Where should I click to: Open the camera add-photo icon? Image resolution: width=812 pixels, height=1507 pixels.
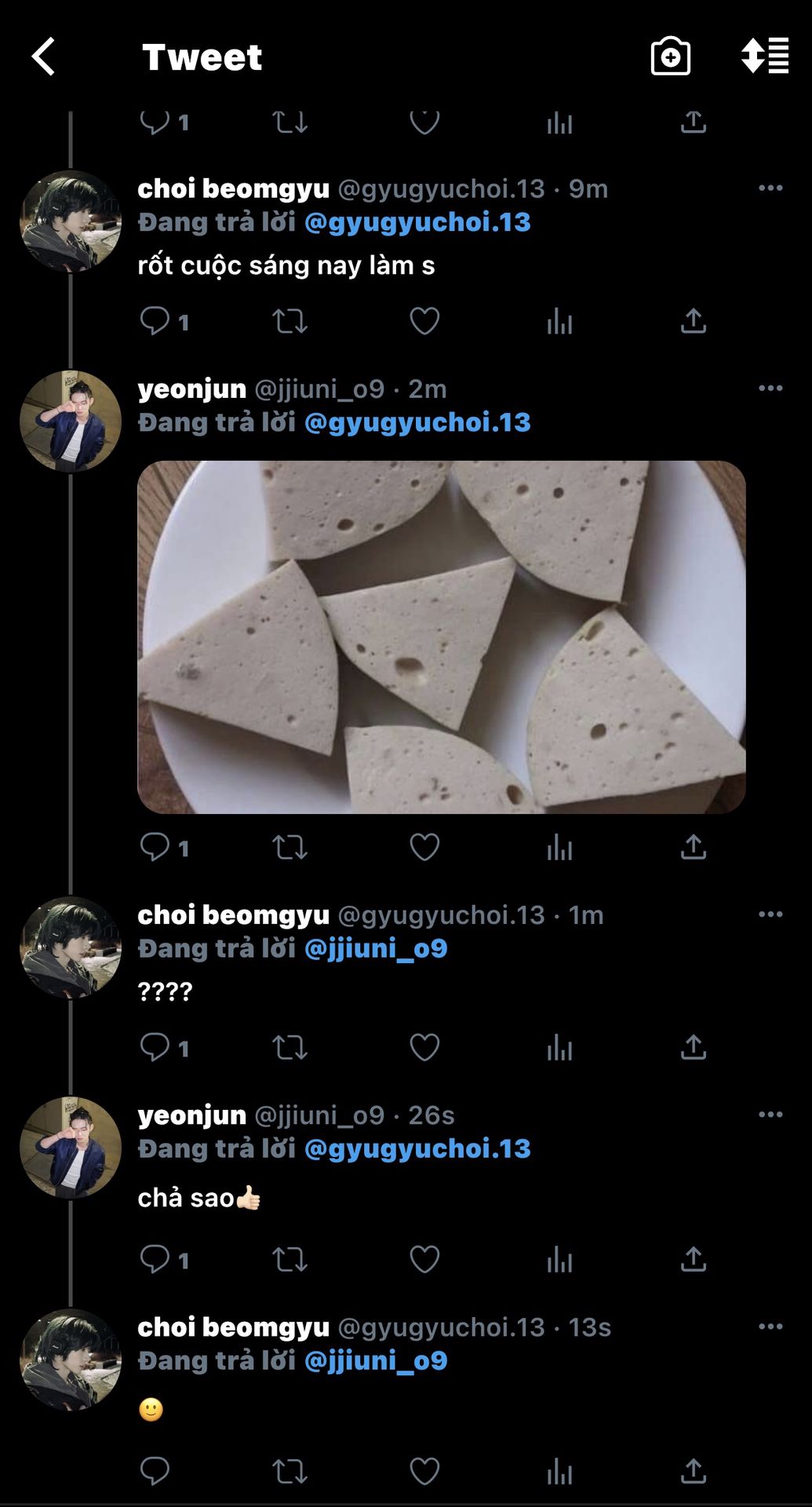coord(671,57)
